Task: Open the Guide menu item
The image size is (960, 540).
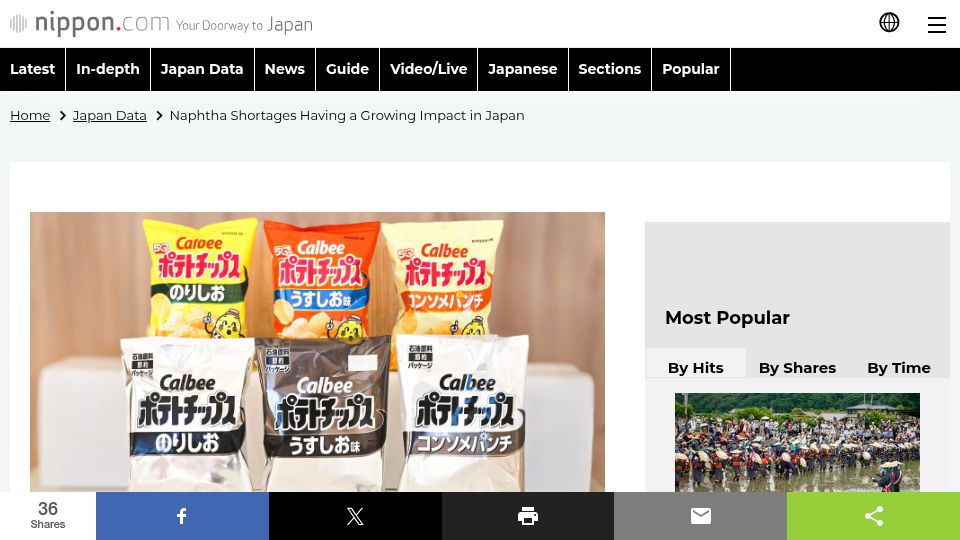Action: [347, 69]
